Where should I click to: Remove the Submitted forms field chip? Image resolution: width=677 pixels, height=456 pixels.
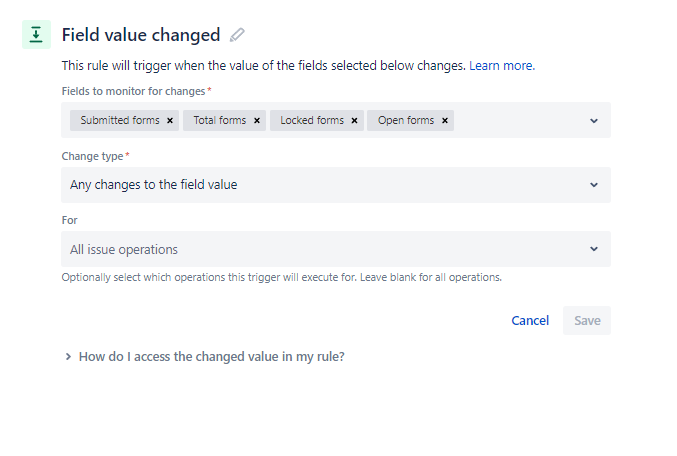(x=170, y=120)
